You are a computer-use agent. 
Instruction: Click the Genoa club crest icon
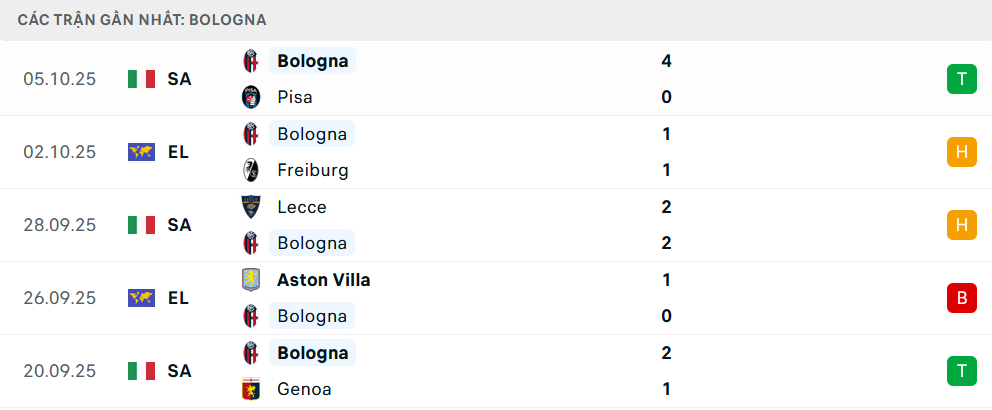tap(251, 389)
